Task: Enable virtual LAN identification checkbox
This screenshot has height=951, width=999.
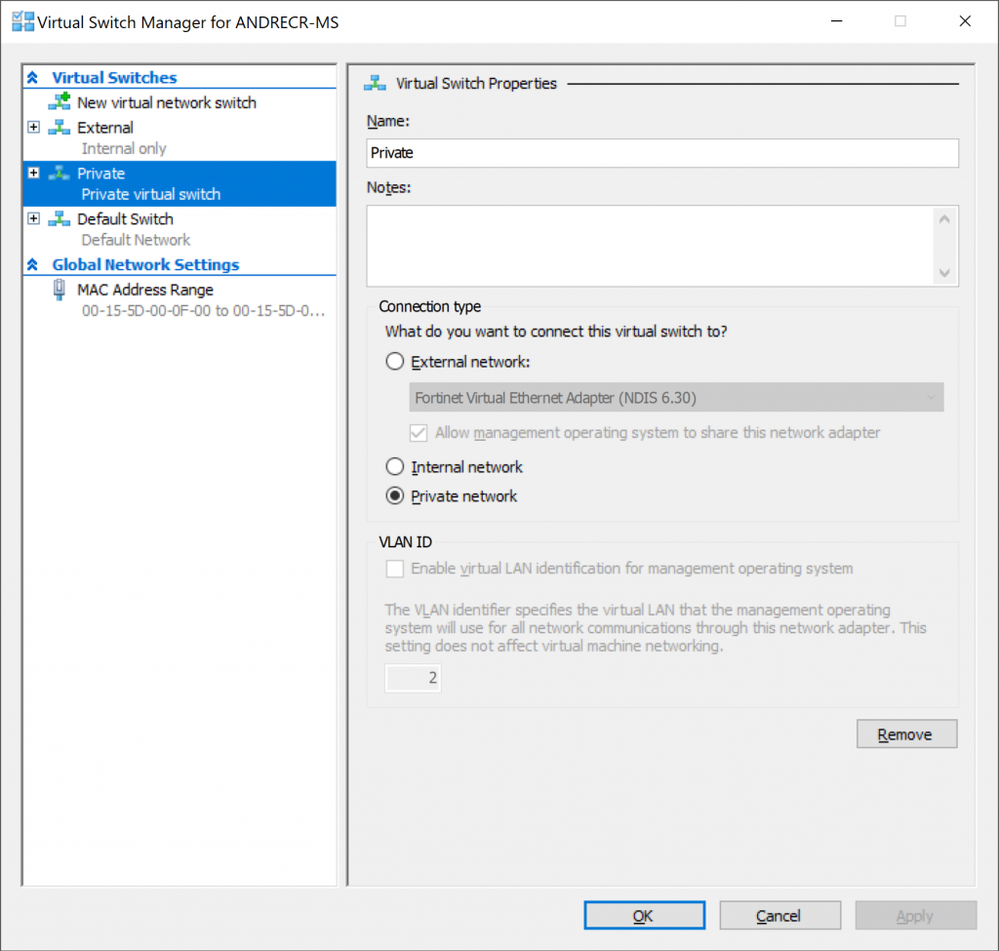Action: click(x=394, y=568)
